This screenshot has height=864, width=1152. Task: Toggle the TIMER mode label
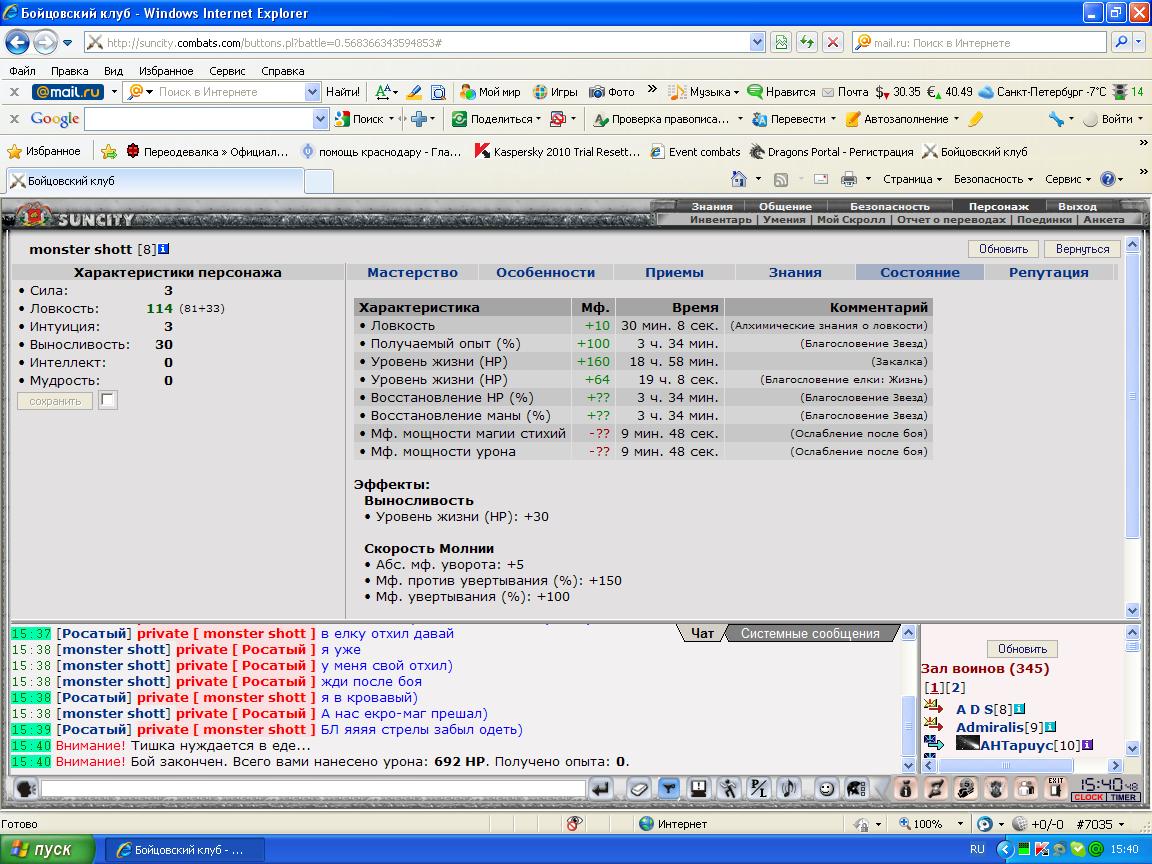1124,797
